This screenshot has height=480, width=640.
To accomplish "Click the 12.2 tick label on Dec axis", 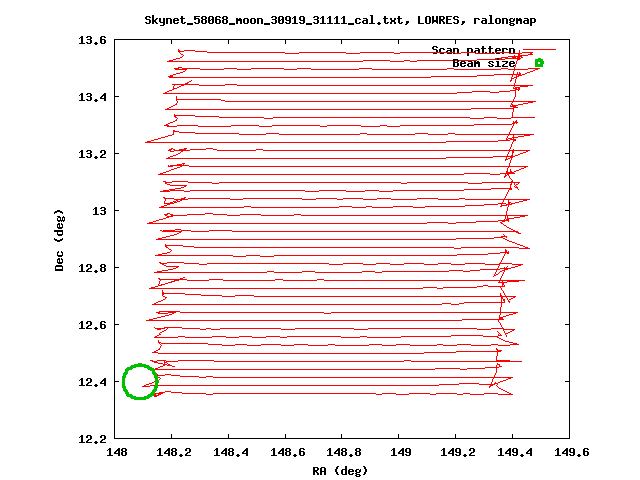I will 92,439.
